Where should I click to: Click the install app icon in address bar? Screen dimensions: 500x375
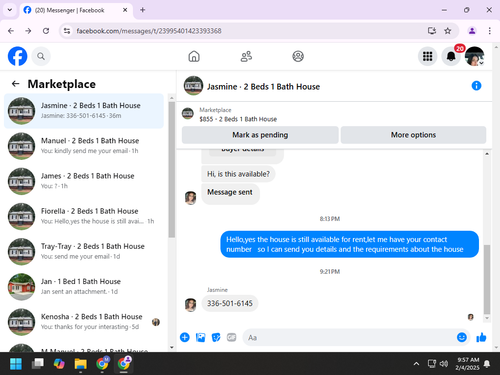pyautogui.click(x=432, y=31)
